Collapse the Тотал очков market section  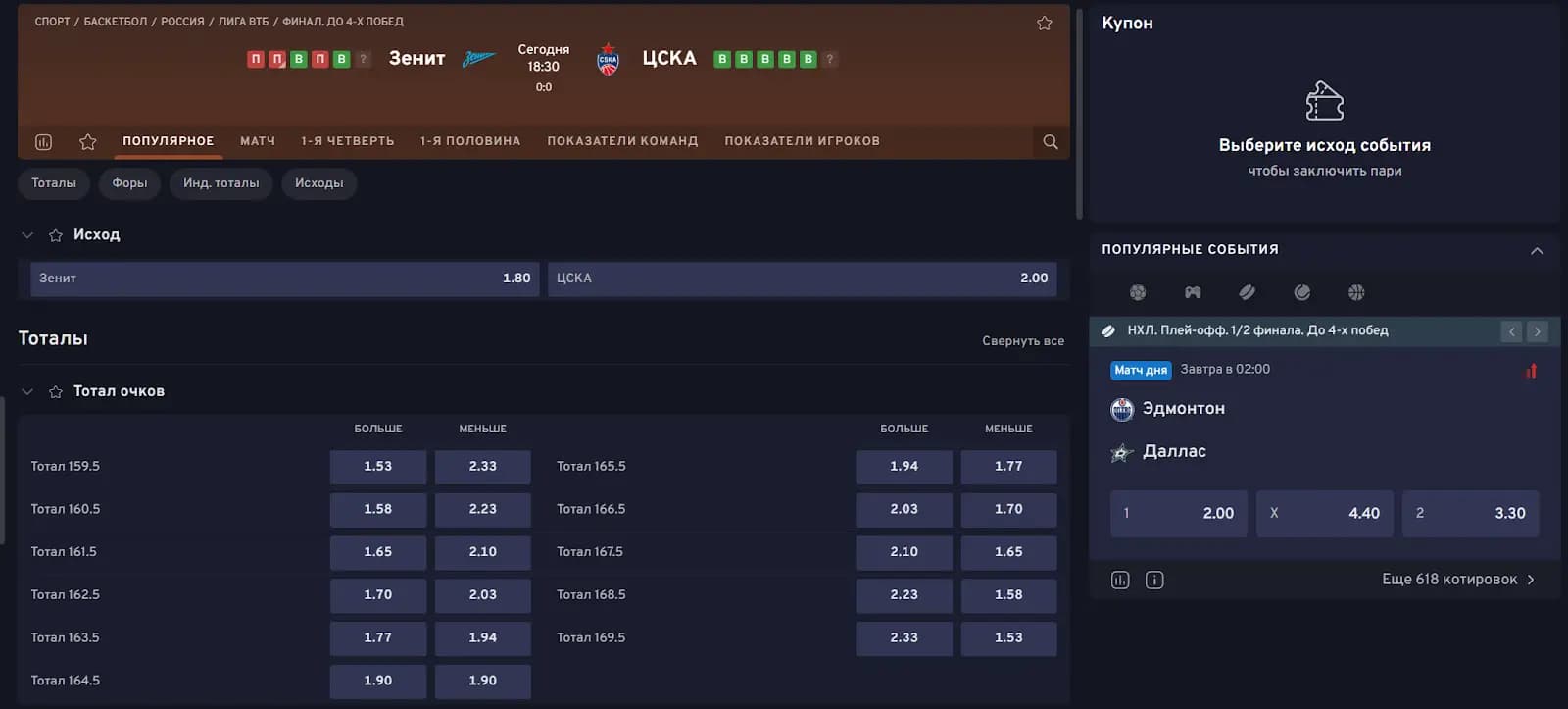click(x=27, y=391)
